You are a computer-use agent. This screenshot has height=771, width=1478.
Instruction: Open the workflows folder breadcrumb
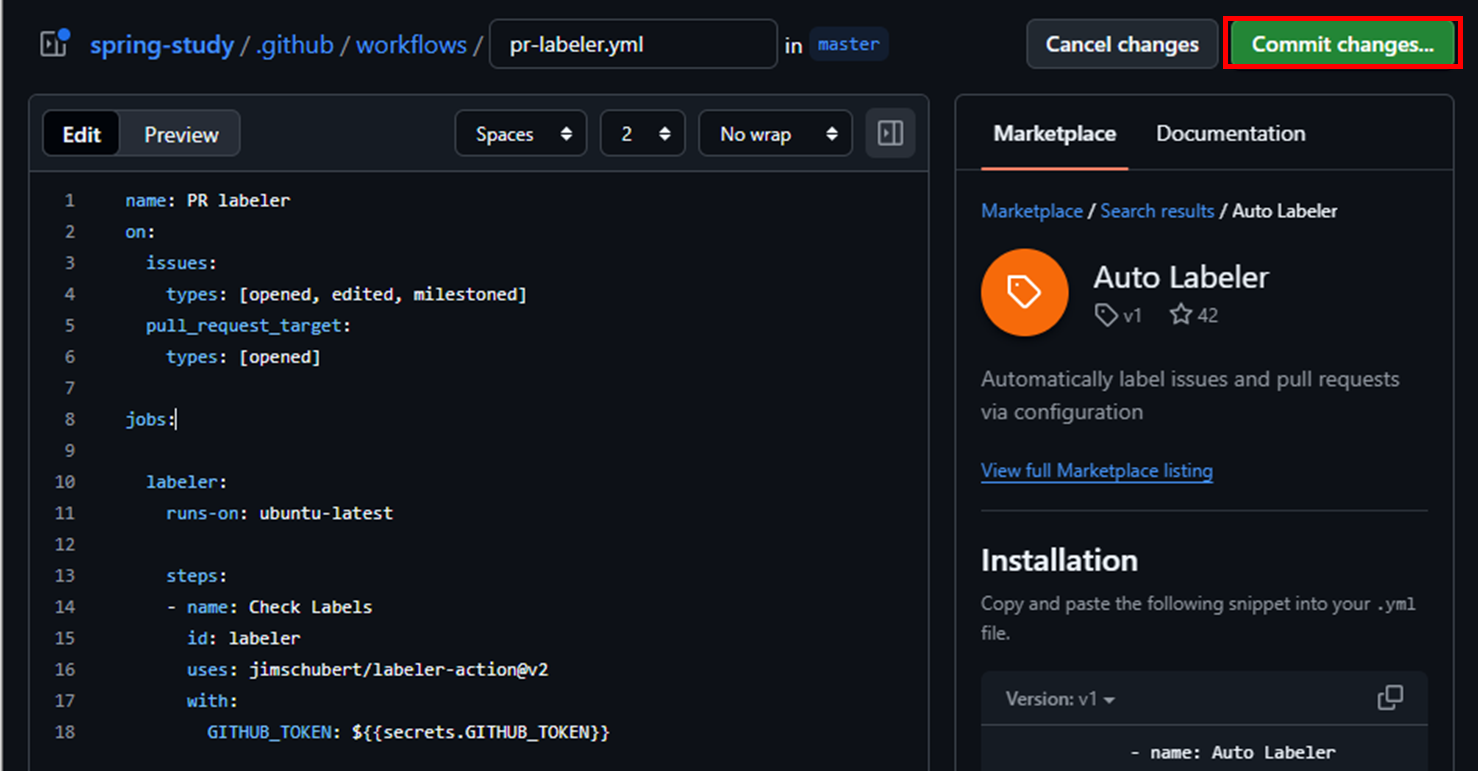(x=411, y=45)
